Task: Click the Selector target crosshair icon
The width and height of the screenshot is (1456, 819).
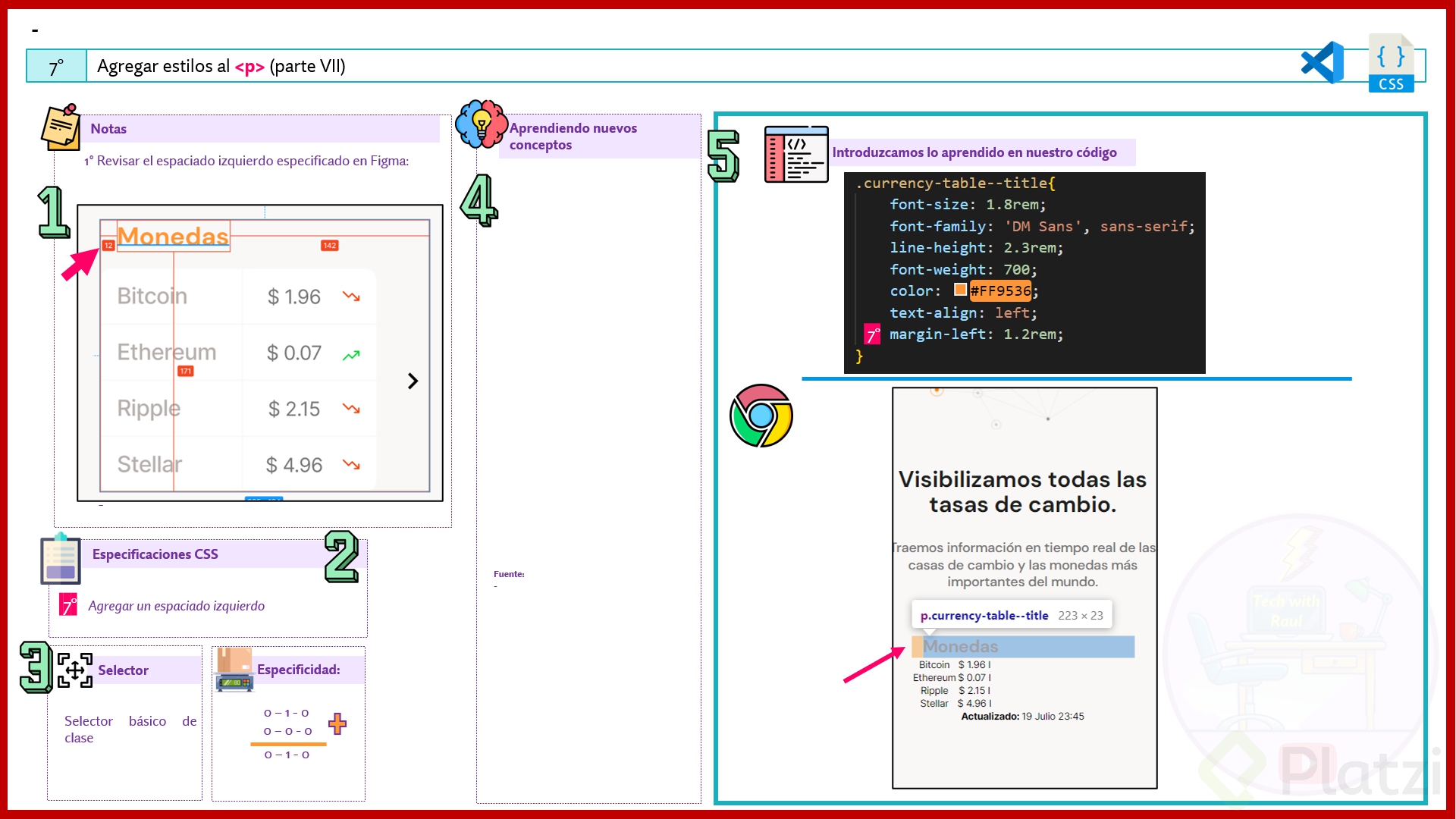Action: [x=75, y=670]
